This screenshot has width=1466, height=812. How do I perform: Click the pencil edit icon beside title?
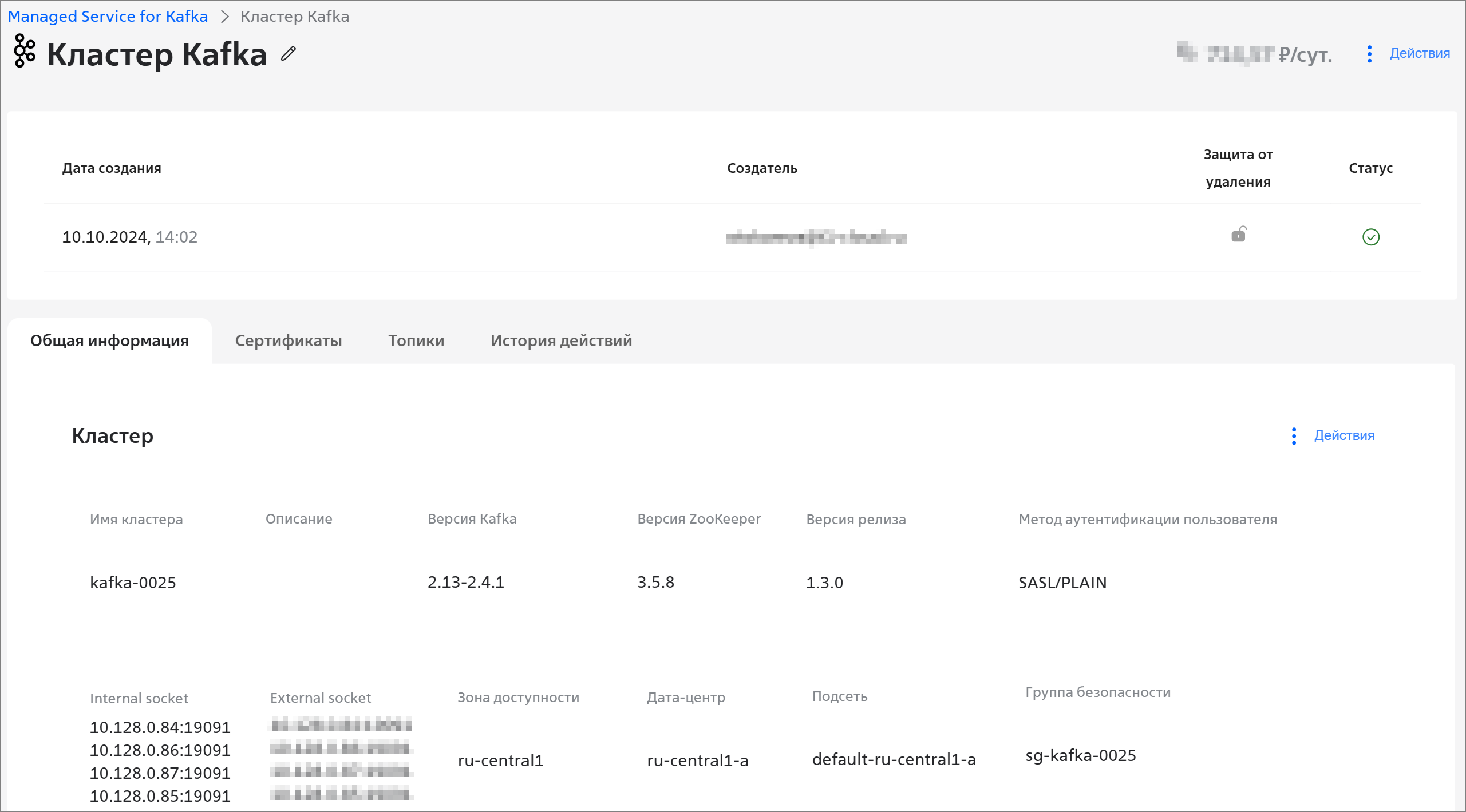click(x=289, y=54)
